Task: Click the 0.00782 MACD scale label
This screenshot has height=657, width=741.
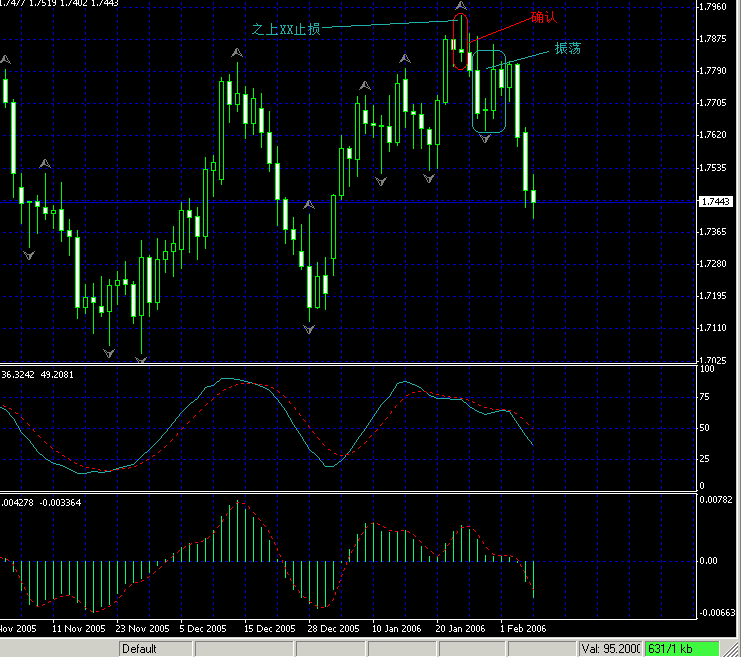Action: [x=715, y=500]
